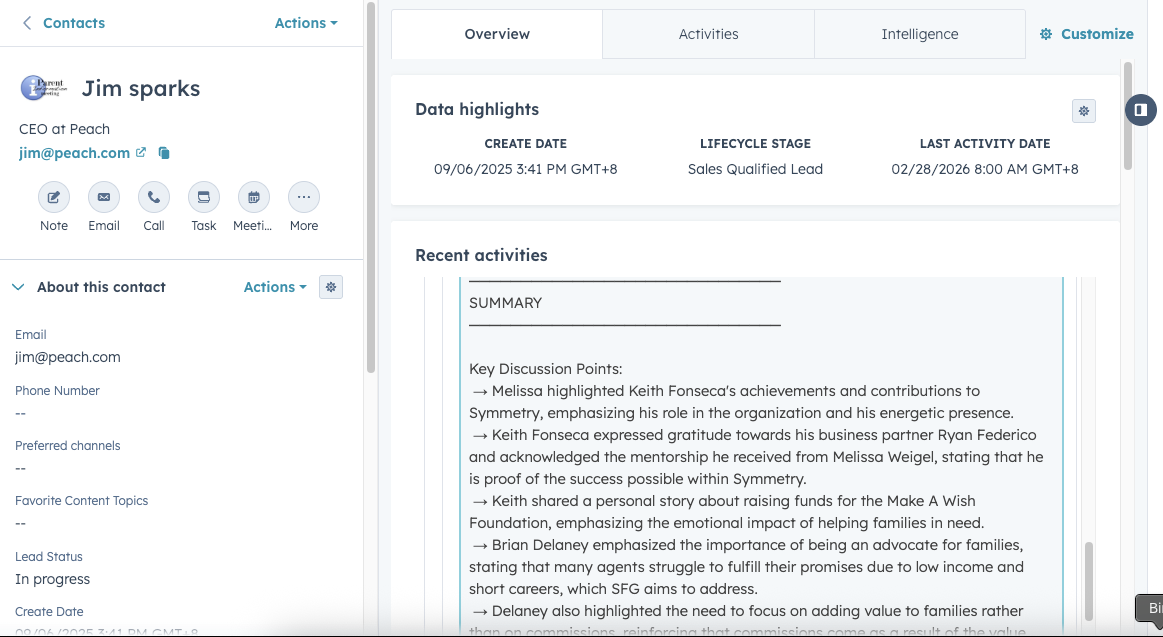1163x637 pixels.
Task: Open jim@peach.com email link
Action: click(73, 153)
